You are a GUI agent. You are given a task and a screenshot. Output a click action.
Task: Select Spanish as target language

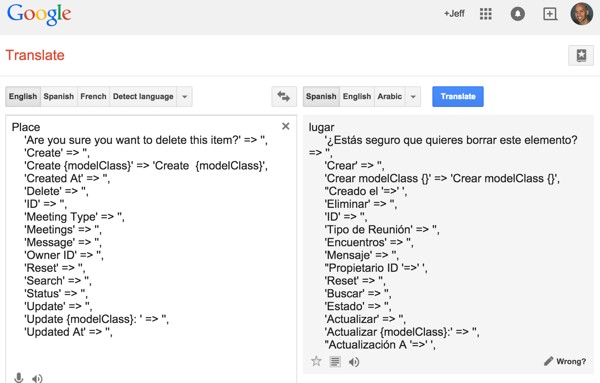pos(321,96)
